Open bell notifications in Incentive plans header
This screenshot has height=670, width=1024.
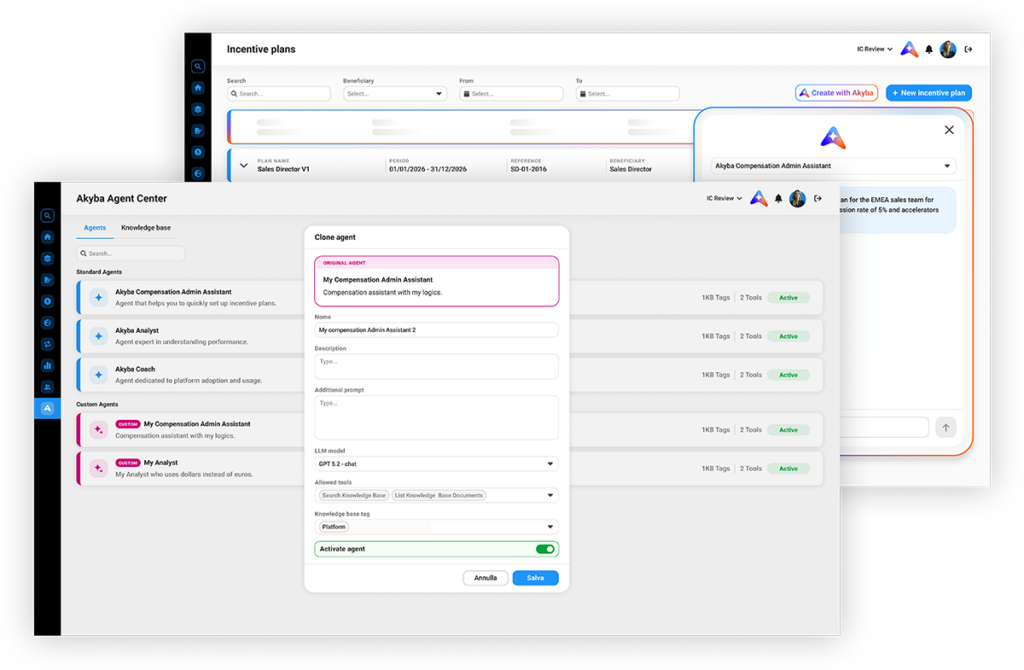click(x=929, y=49)
